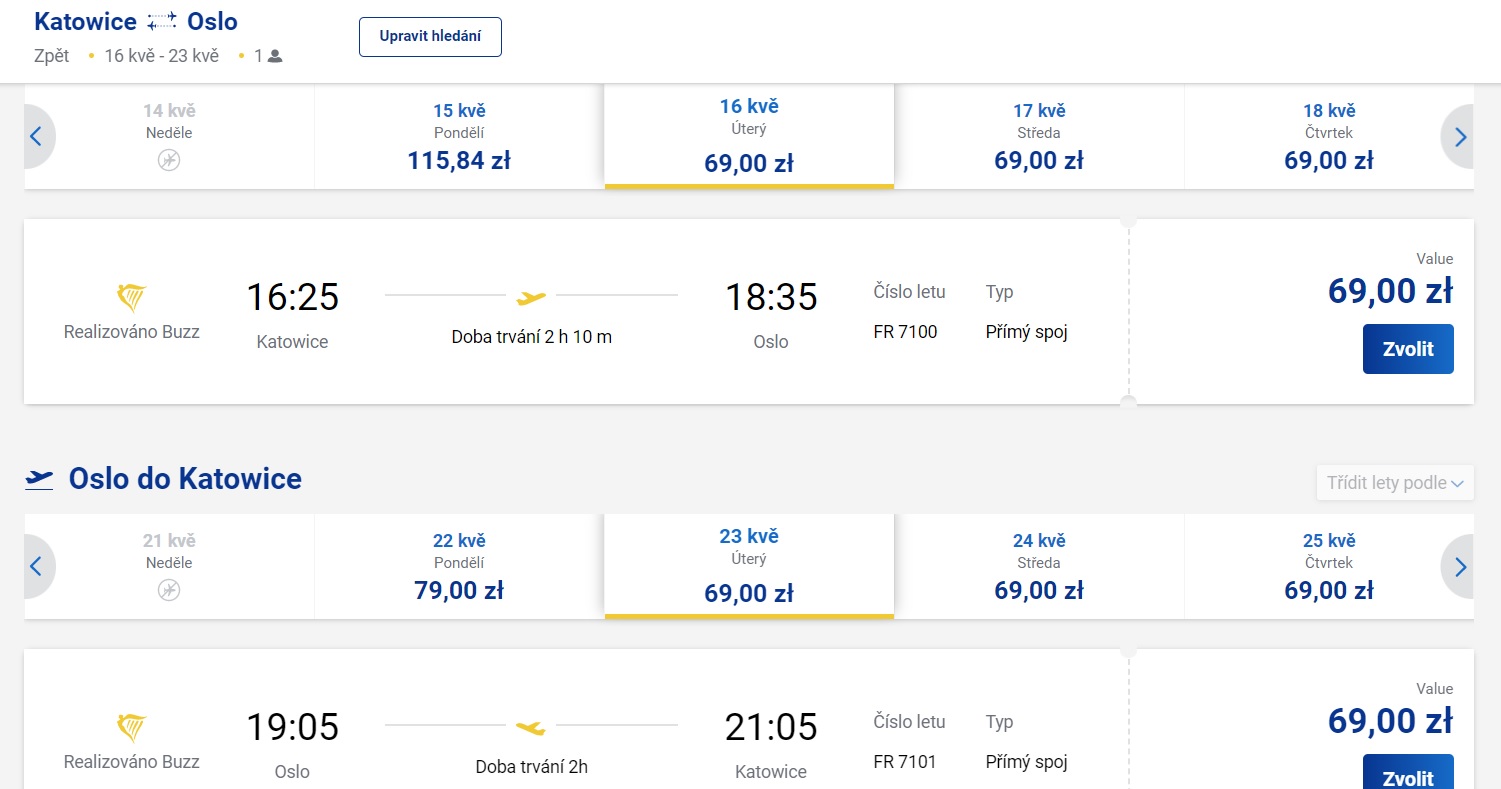The image size is (1501, 789).
Task: Show later outbound dates with right arrow
Action: coord(1460,137)
